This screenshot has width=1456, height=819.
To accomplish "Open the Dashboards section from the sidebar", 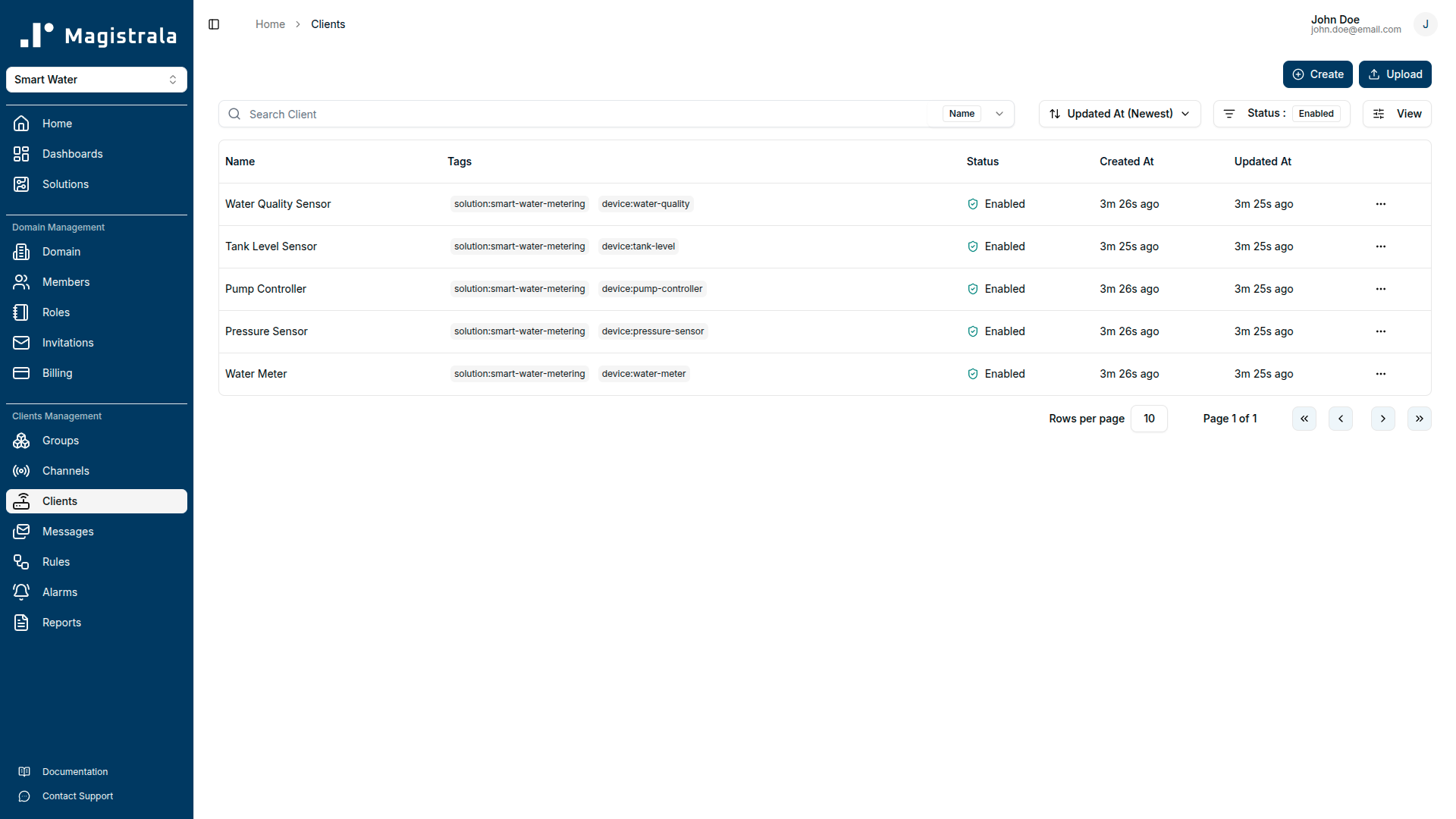I will [72, 154].
